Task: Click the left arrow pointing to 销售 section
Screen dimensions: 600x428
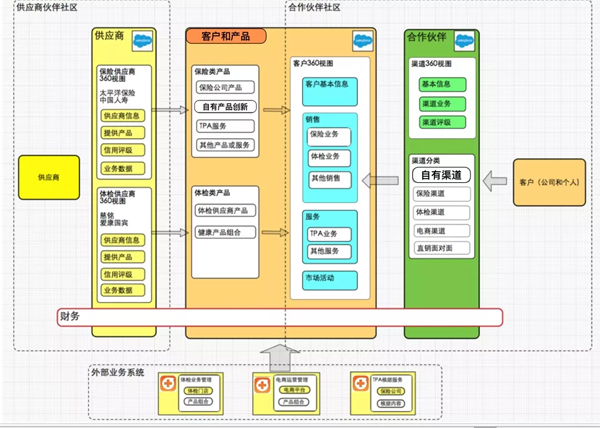Action: (x=378, y=180)
